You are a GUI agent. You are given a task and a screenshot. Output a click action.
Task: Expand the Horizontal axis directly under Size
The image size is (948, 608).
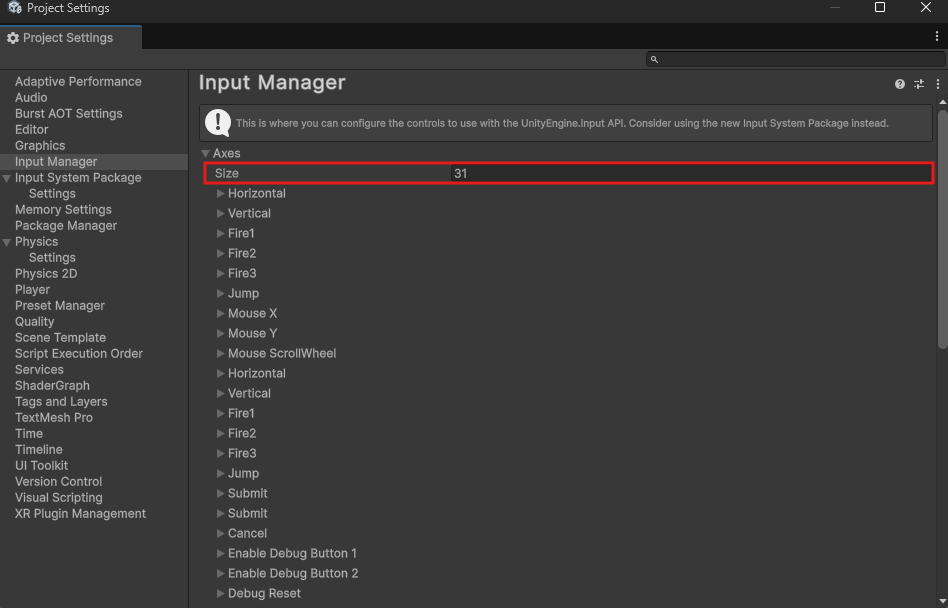[221, 193]
